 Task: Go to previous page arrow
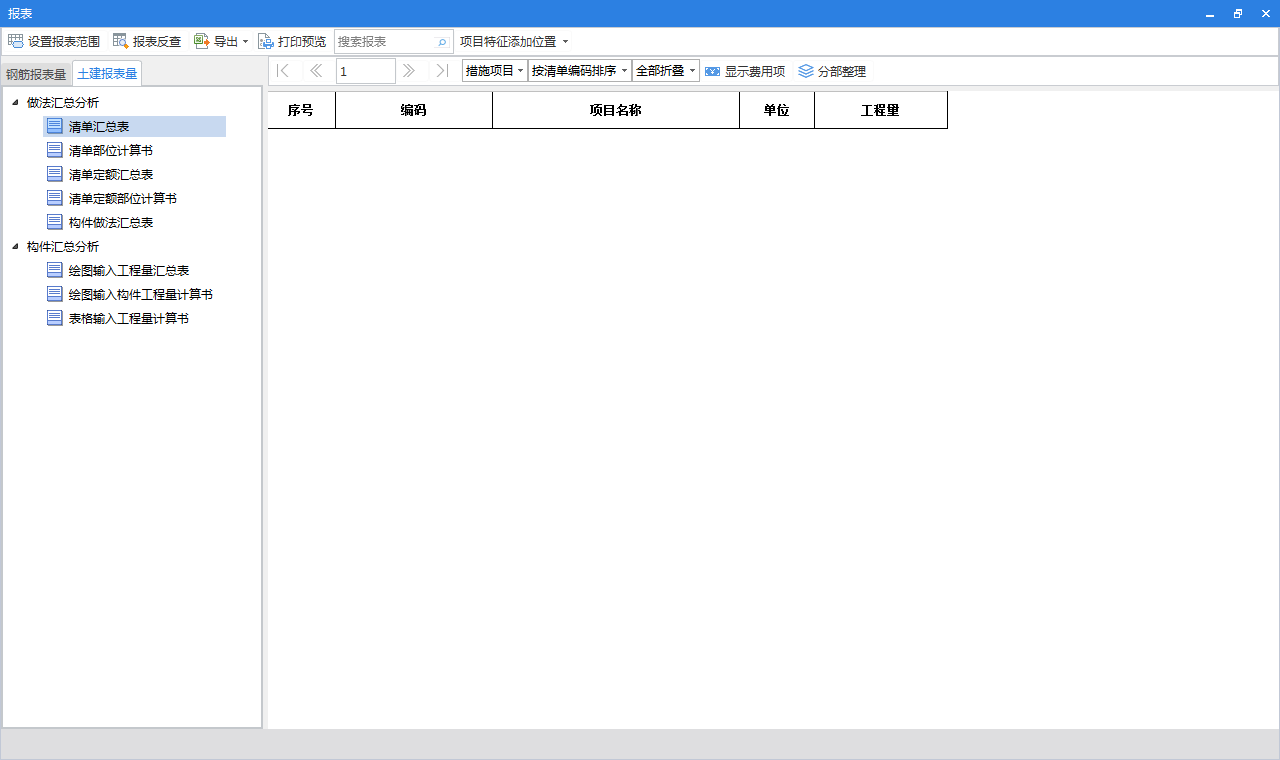pyautogui.click(x=316, y=70)
